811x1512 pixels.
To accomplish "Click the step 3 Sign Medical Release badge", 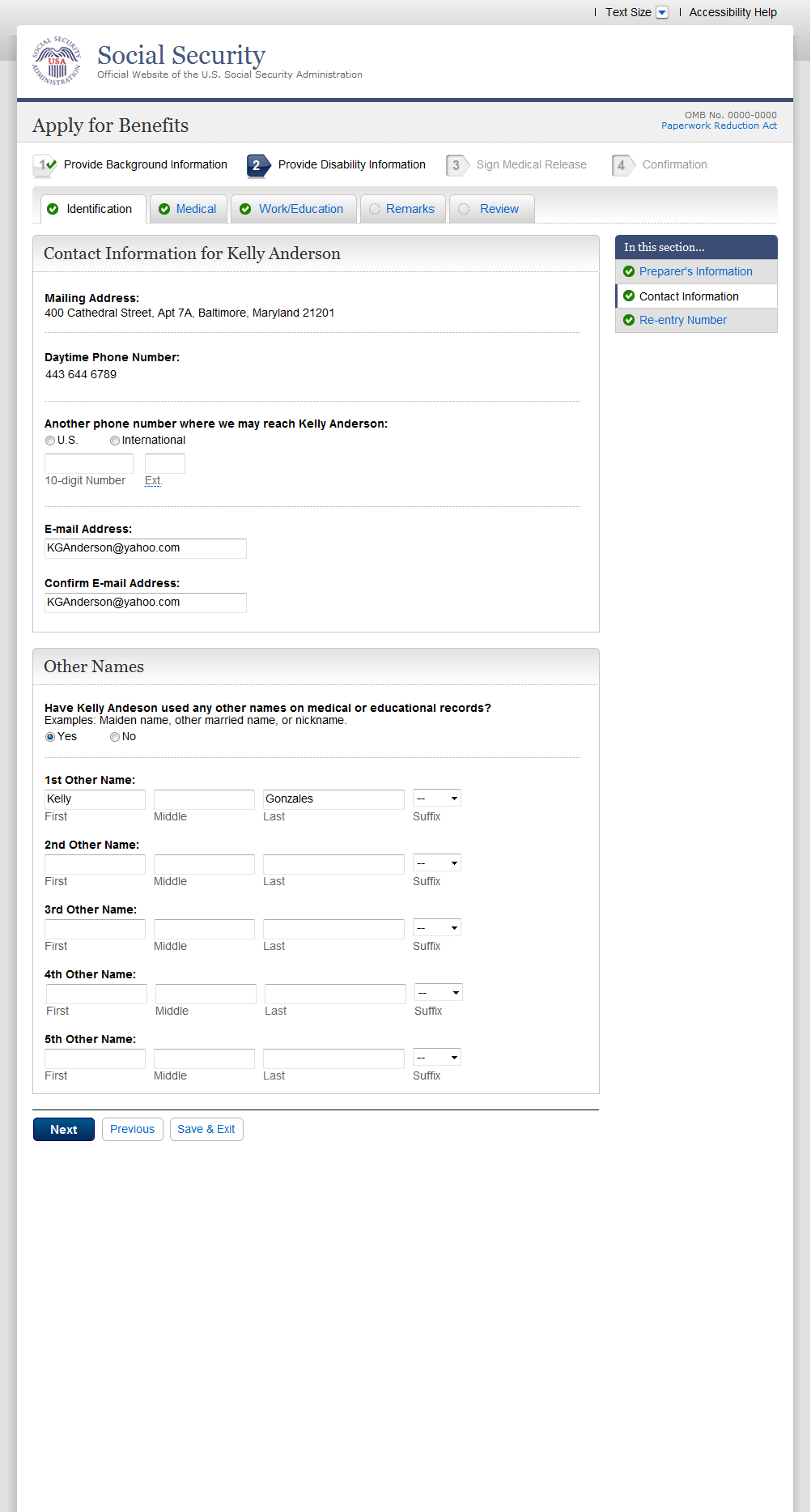I will pyautogui.click(x=456, y=165).
